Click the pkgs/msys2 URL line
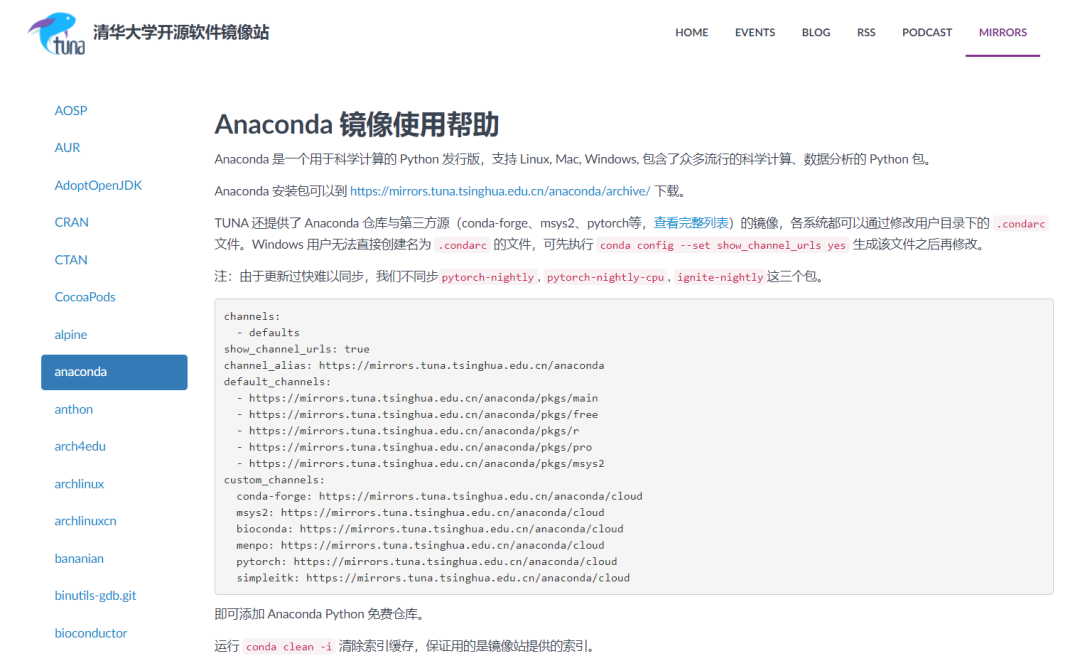The height and width of the screenshot is (656, 1080). point(420,463)
